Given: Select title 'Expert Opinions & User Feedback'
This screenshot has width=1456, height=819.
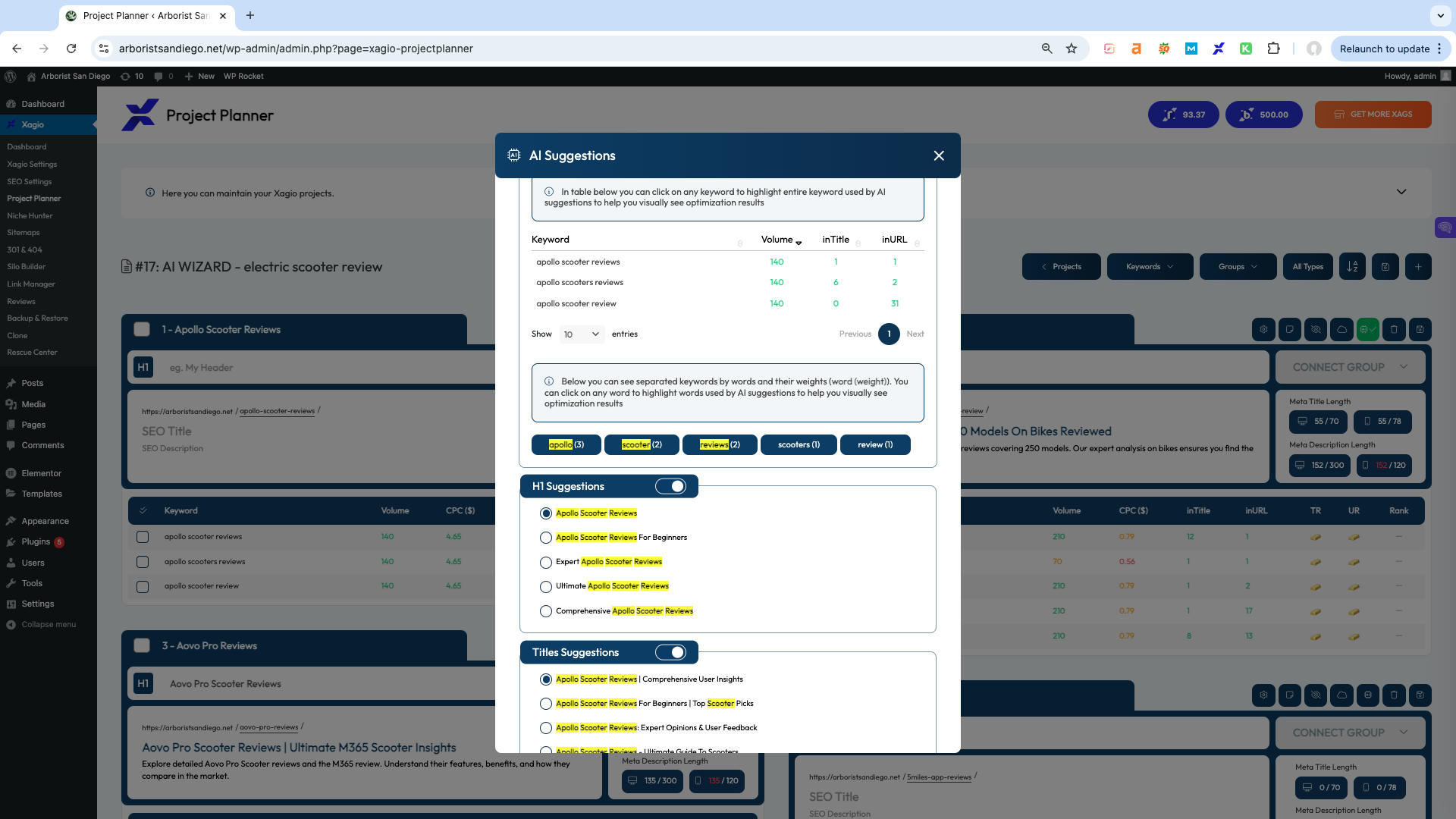Looking at the screenshot, I should tap(546, 728).
